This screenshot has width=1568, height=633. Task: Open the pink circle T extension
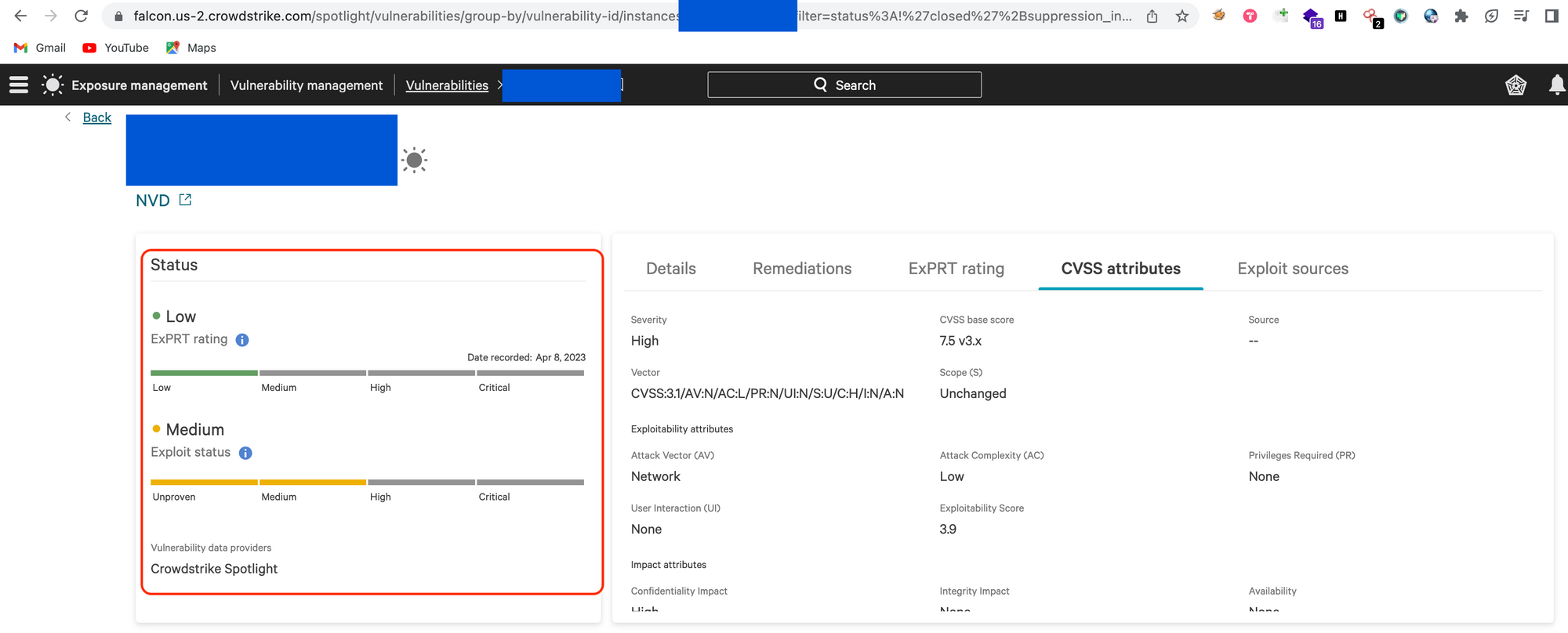[x=1250, y=16]
